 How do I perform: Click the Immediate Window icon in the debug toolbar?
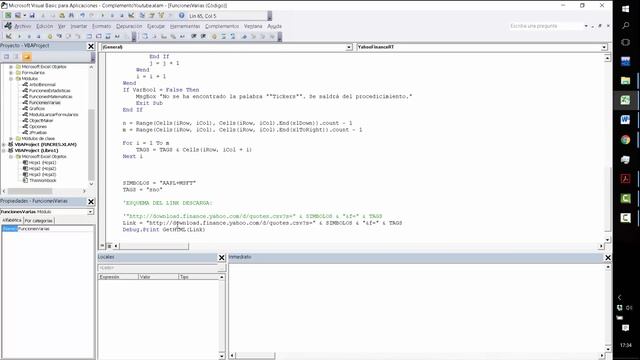[98, 36]
